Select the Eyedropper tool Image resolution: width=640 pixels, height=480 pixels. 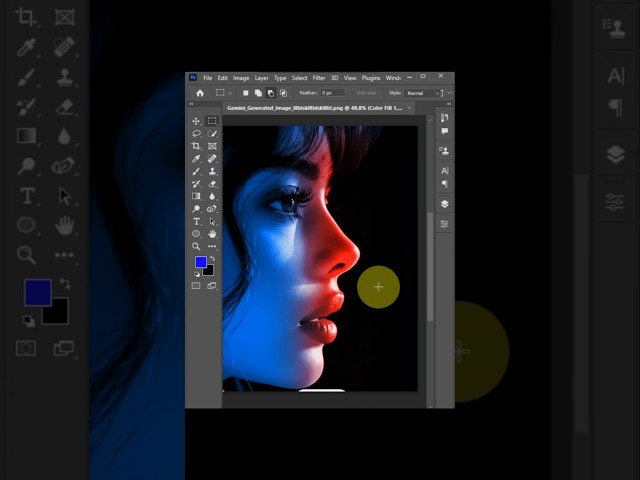(196, 159)
